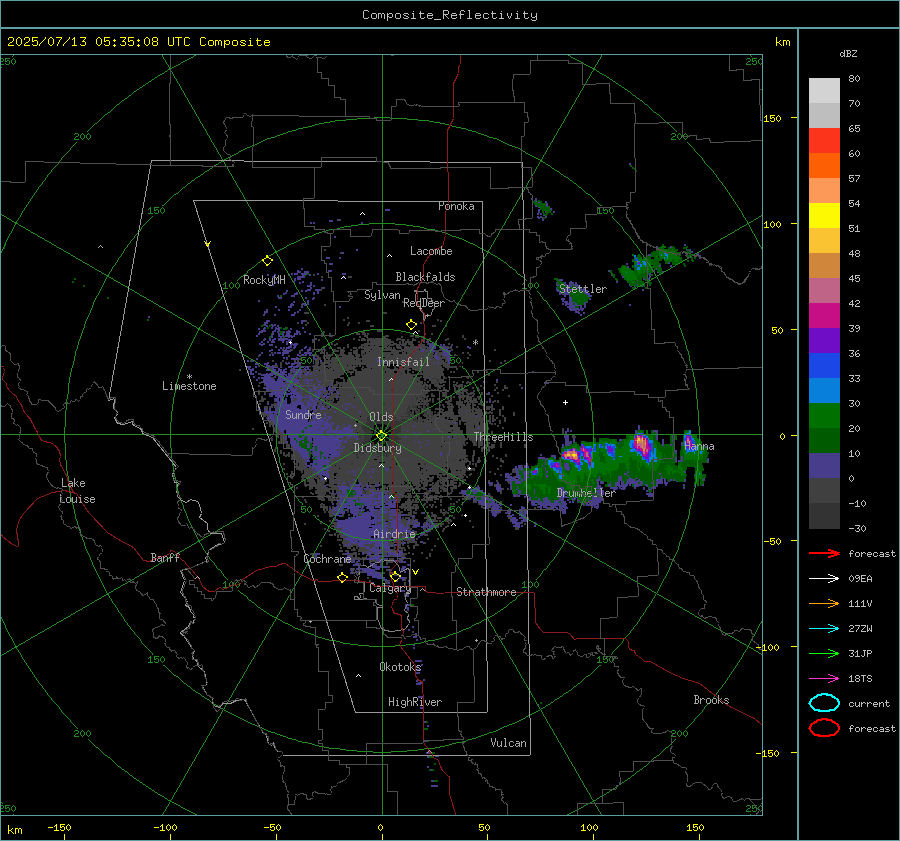This screenshot has width=900, height=841.
Task: Click the Calgary city label
Action: pyautogui.click(x=390, y=588)
